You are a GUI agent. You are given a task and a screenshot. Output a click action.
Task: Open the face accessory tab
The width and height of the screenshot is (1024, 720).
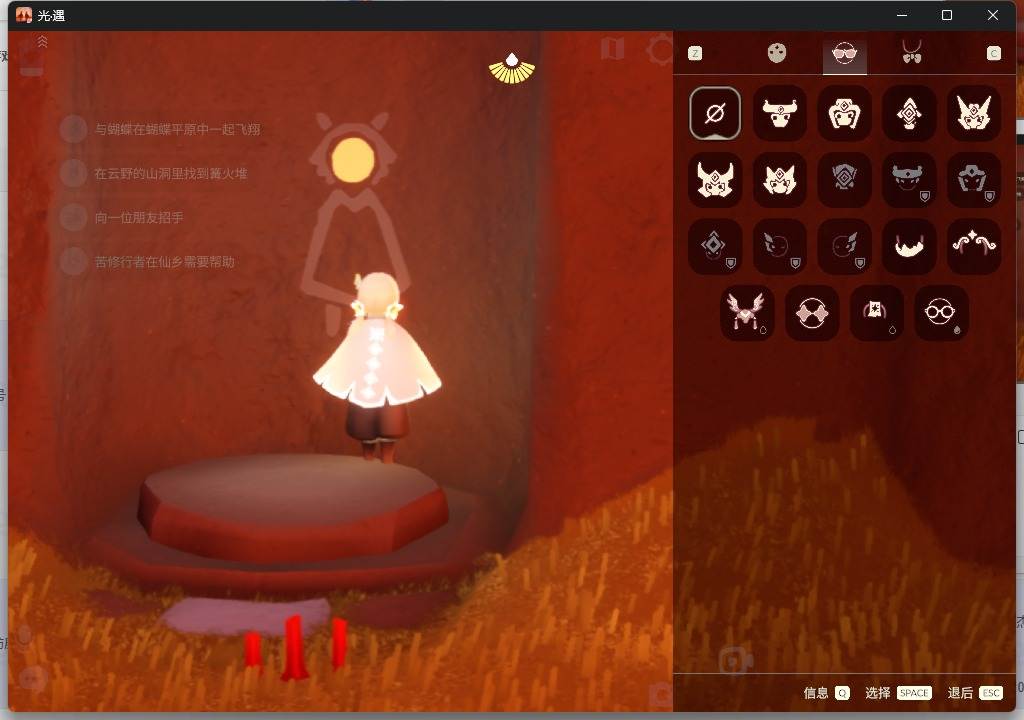(776, 53)
